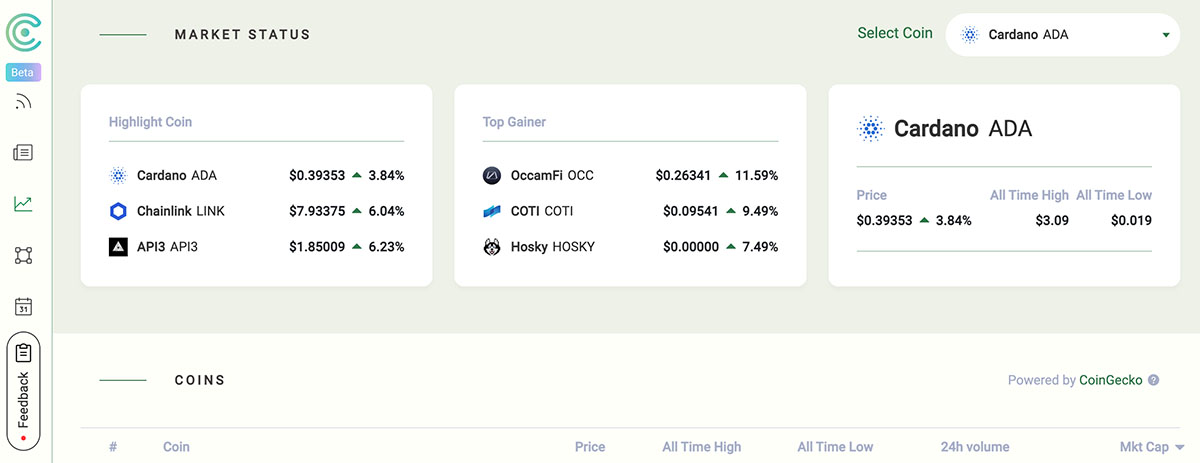Click the 24h volume column header
This screenshot has height=463, width=1200.
click(x=975, y=447)
